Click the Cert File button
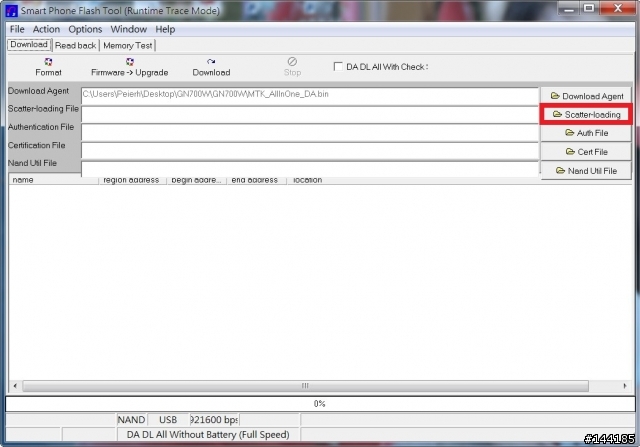This screenshot has width=640, height=447. [x=586, y=152]
